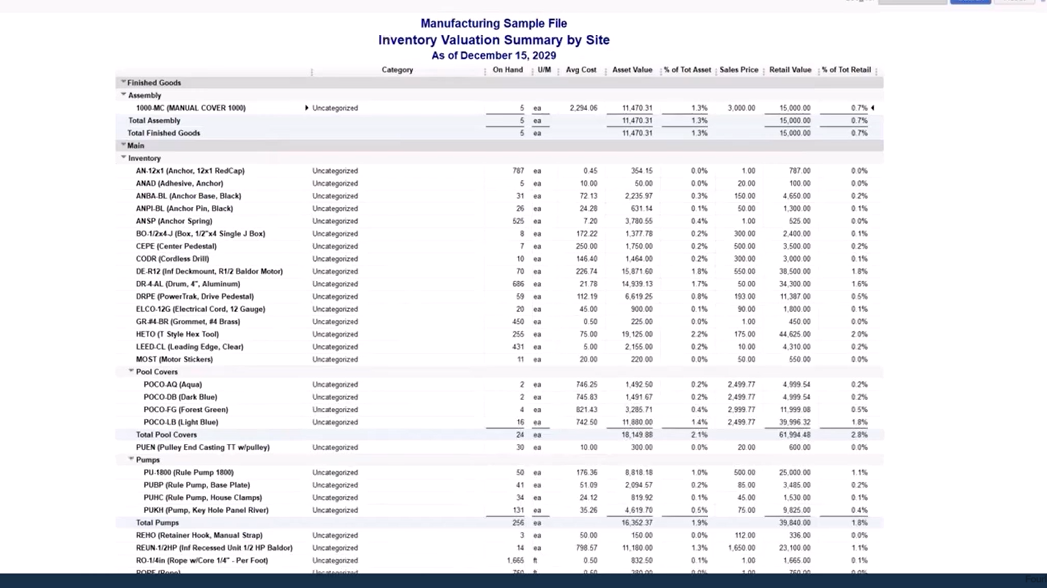Collapse the Assembly group
1047x588 pixels.
(x=123, y=95)
